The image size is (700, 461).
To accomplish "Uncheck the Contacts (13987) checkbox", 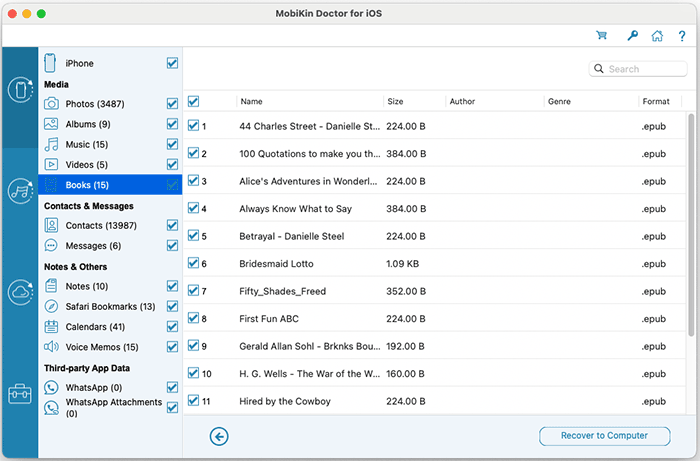I will [172, 225].
